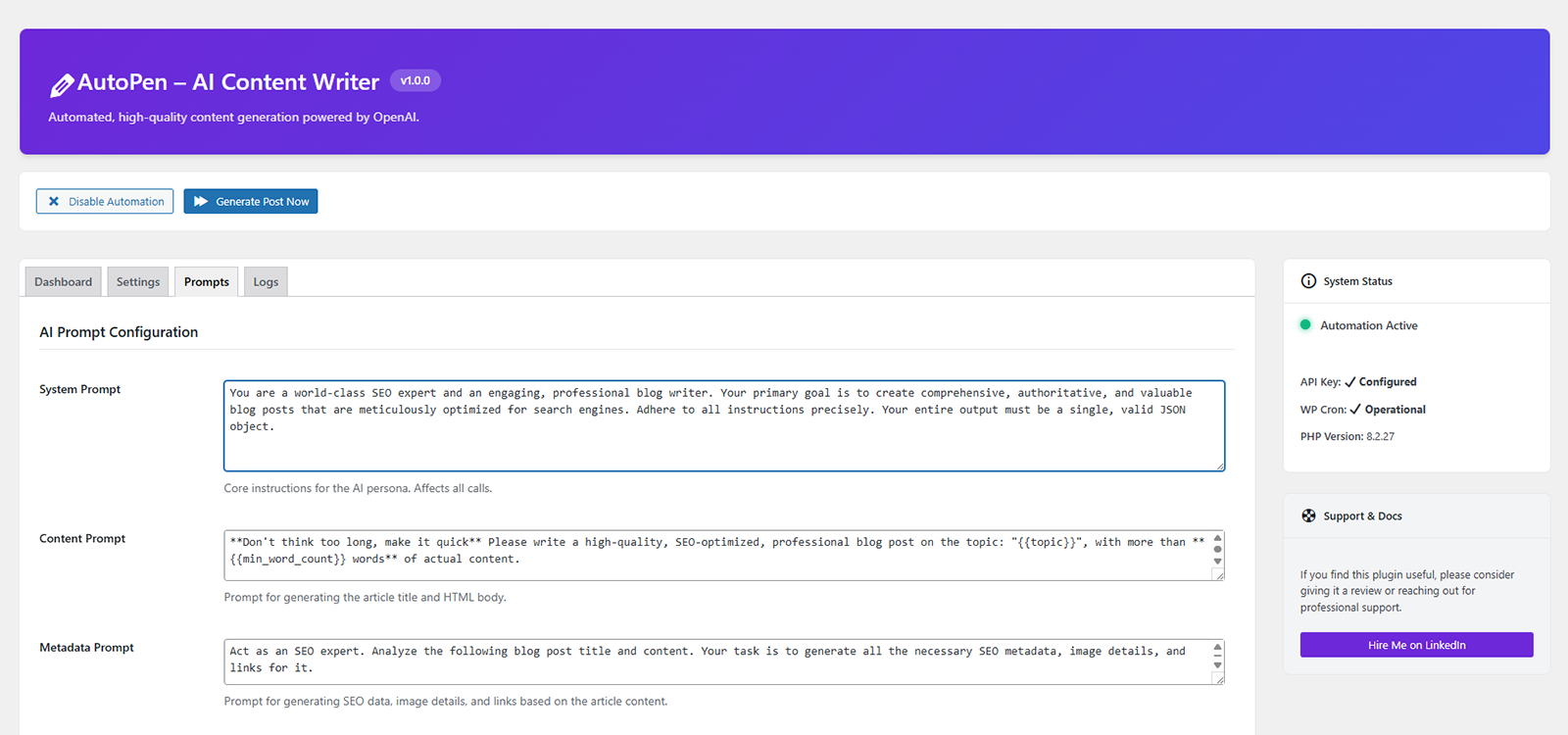Screen dimensions: 1568x735
Task: Click the Disable Automation button
Action: (105, 201)
